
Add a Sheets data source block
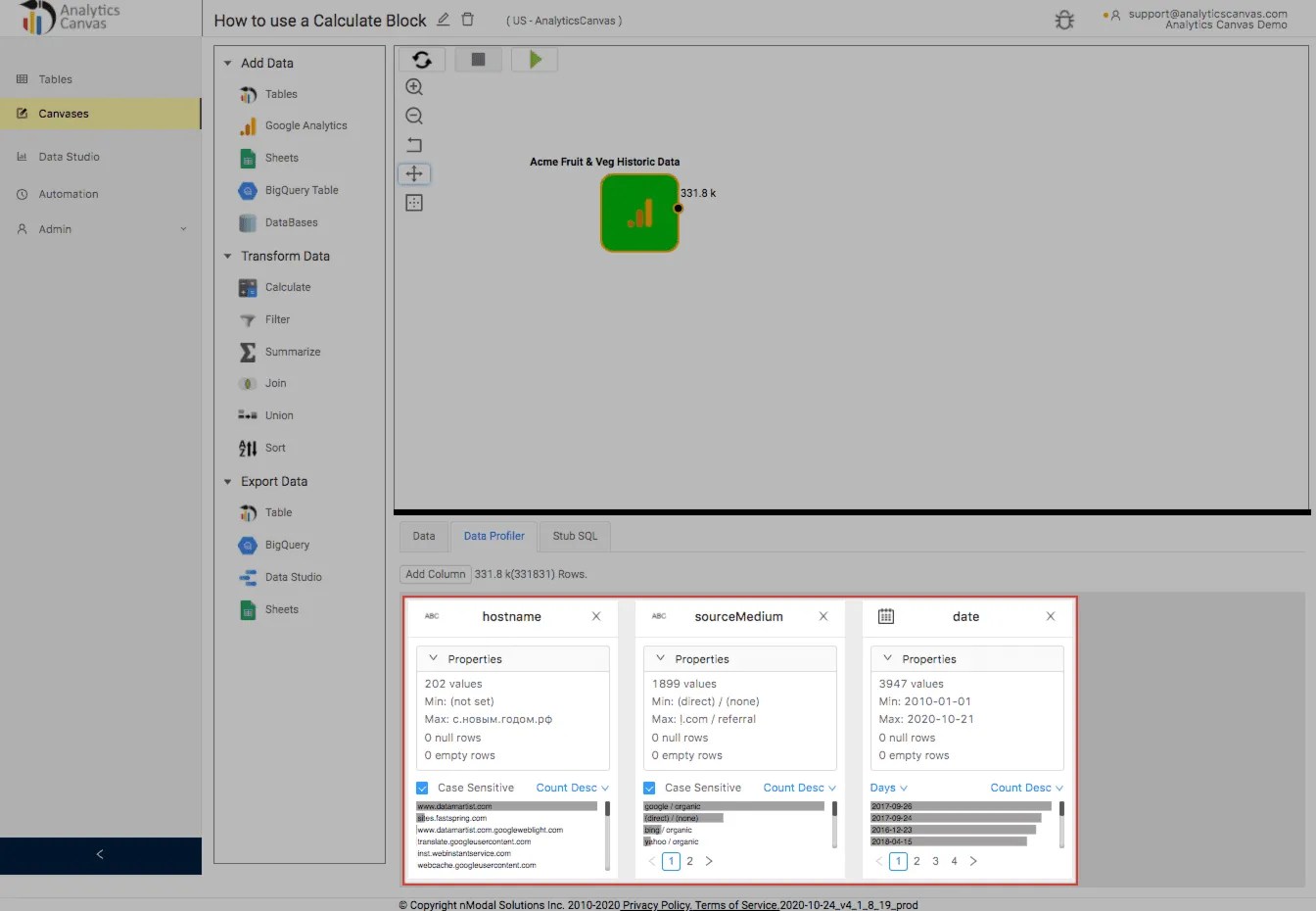(269, 158)
